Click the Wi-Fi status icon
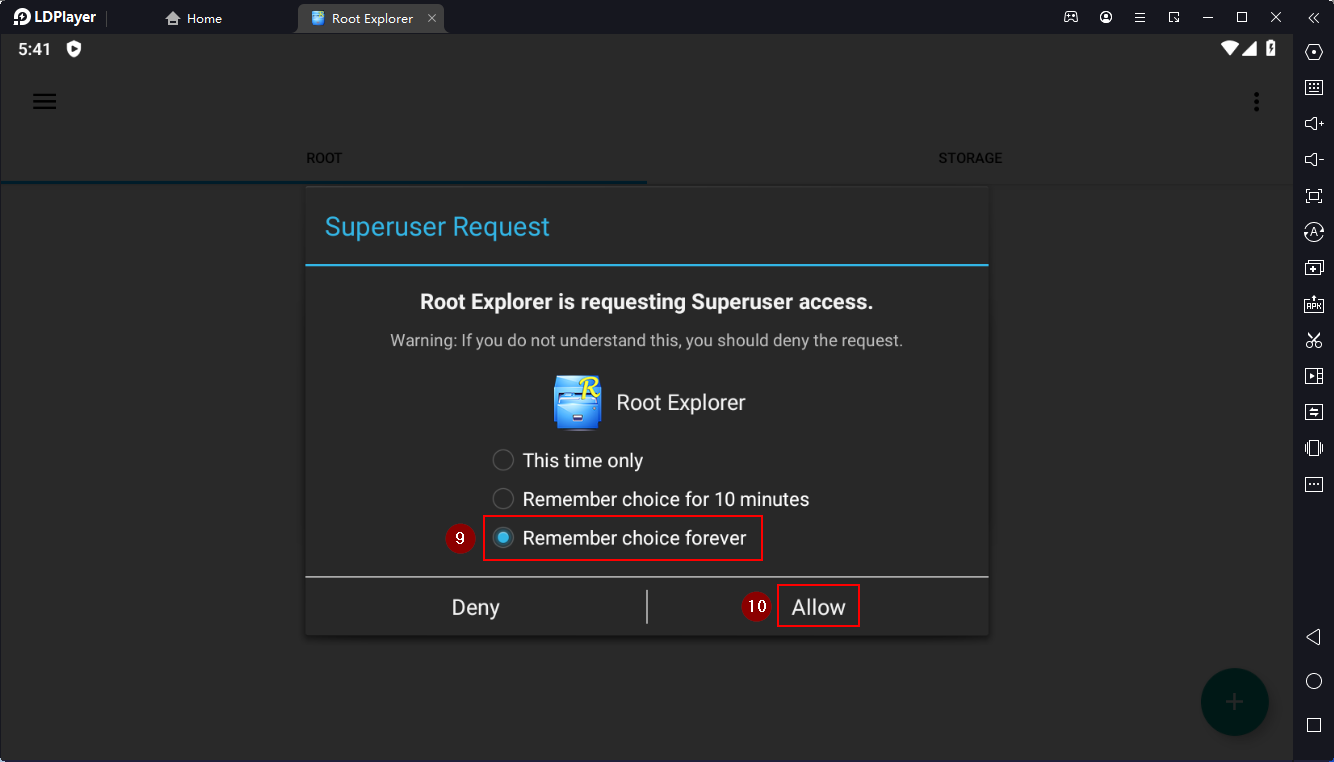This screenshot has width=1334, height=762. pos(1230,48)
